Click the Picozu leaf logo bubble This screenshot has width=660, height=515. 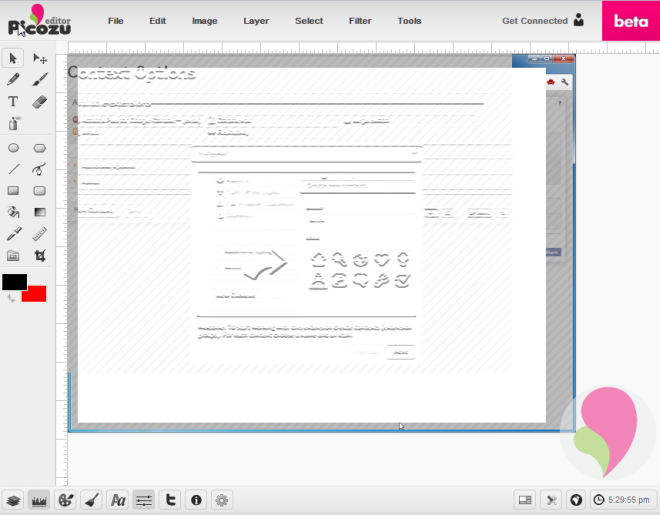[x=608, y=433]
